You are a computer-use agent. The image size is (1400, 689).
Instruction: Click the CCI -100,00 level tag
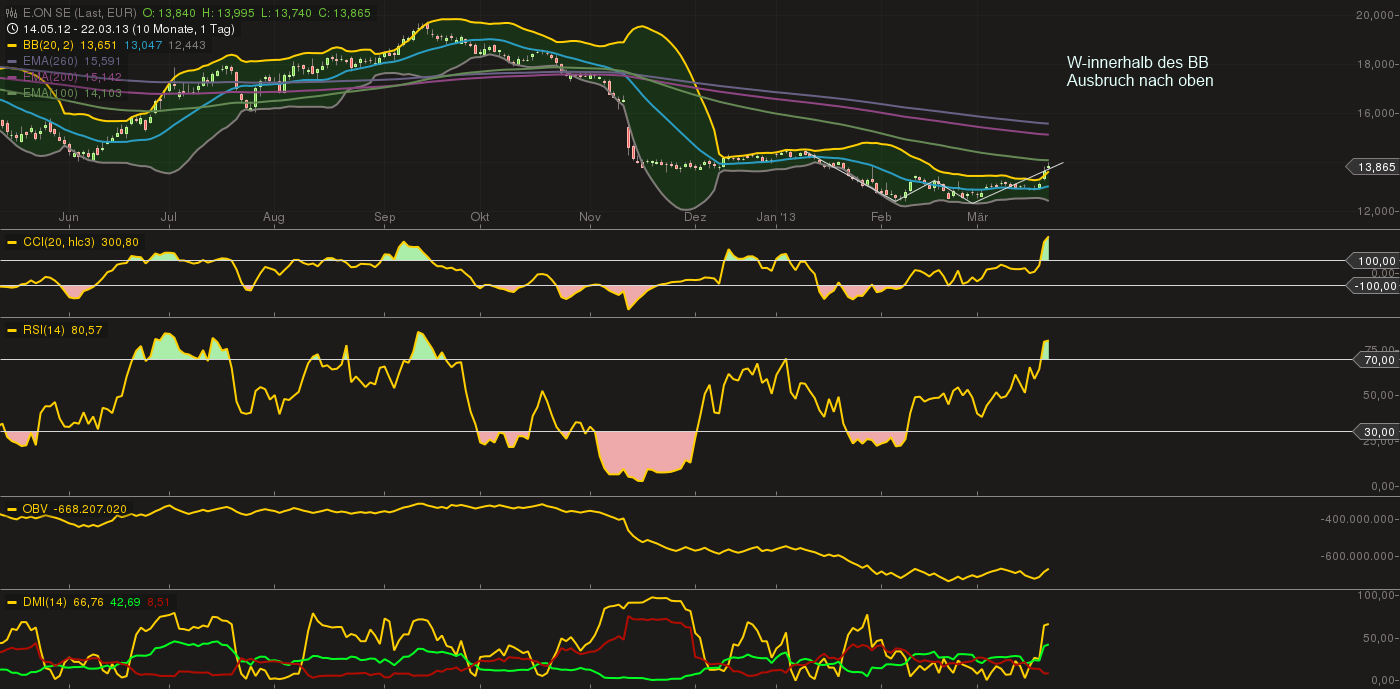(x=1371, y=285)
